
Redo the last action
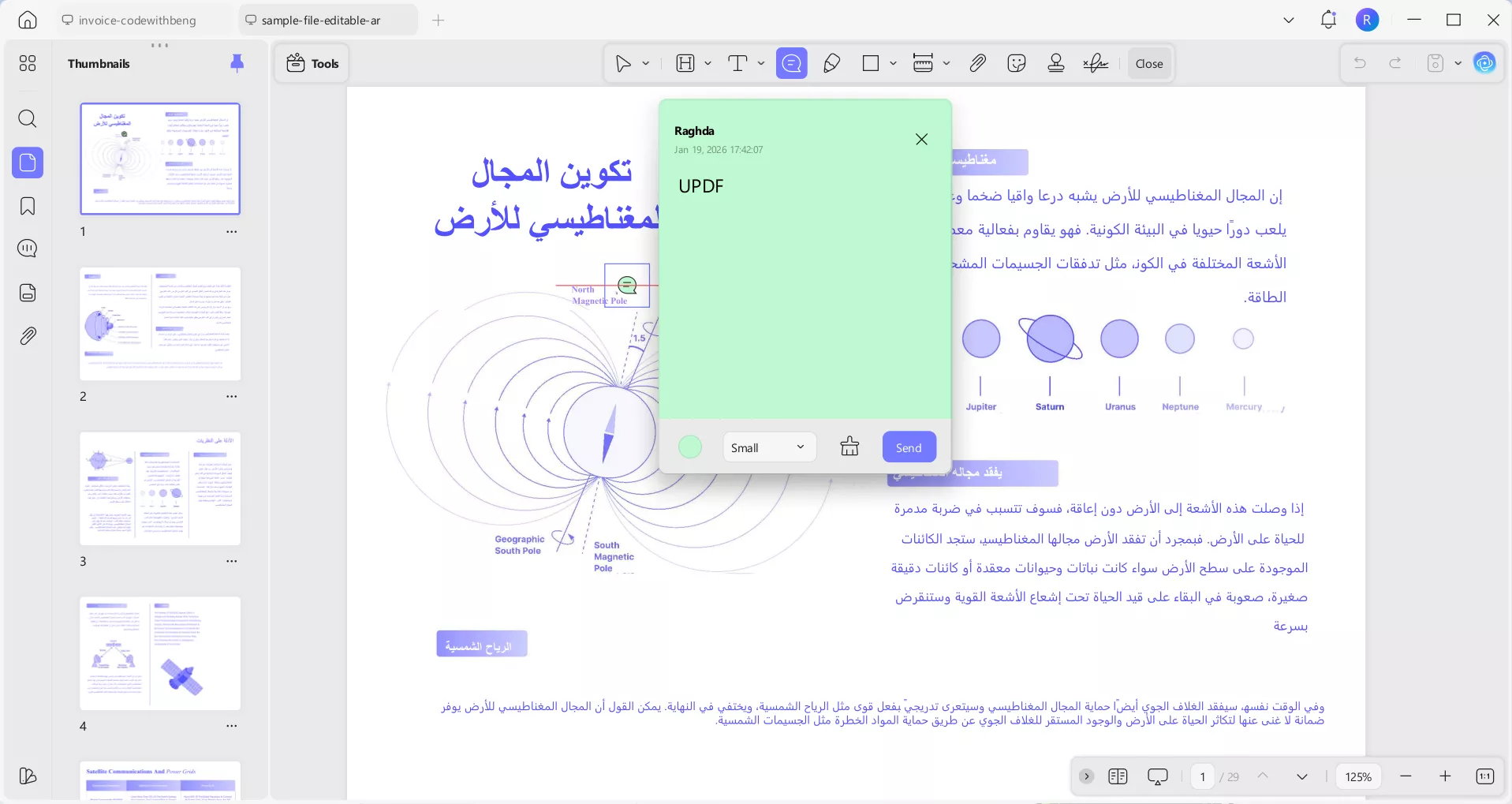1395,63
